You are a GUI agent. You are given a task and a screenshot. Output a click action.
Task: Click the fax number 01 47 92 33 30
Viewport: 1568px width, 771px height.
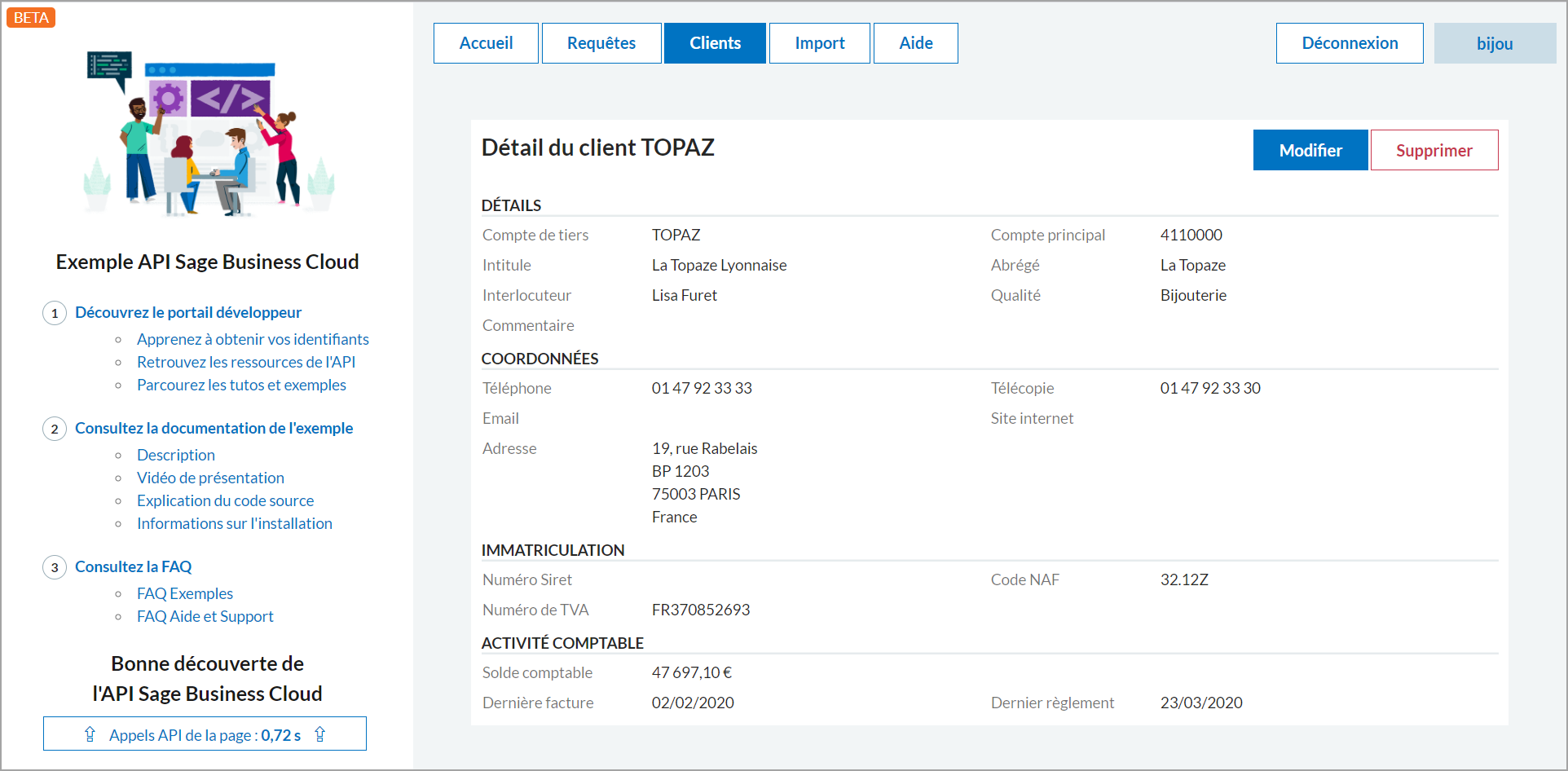(1210, 388)
